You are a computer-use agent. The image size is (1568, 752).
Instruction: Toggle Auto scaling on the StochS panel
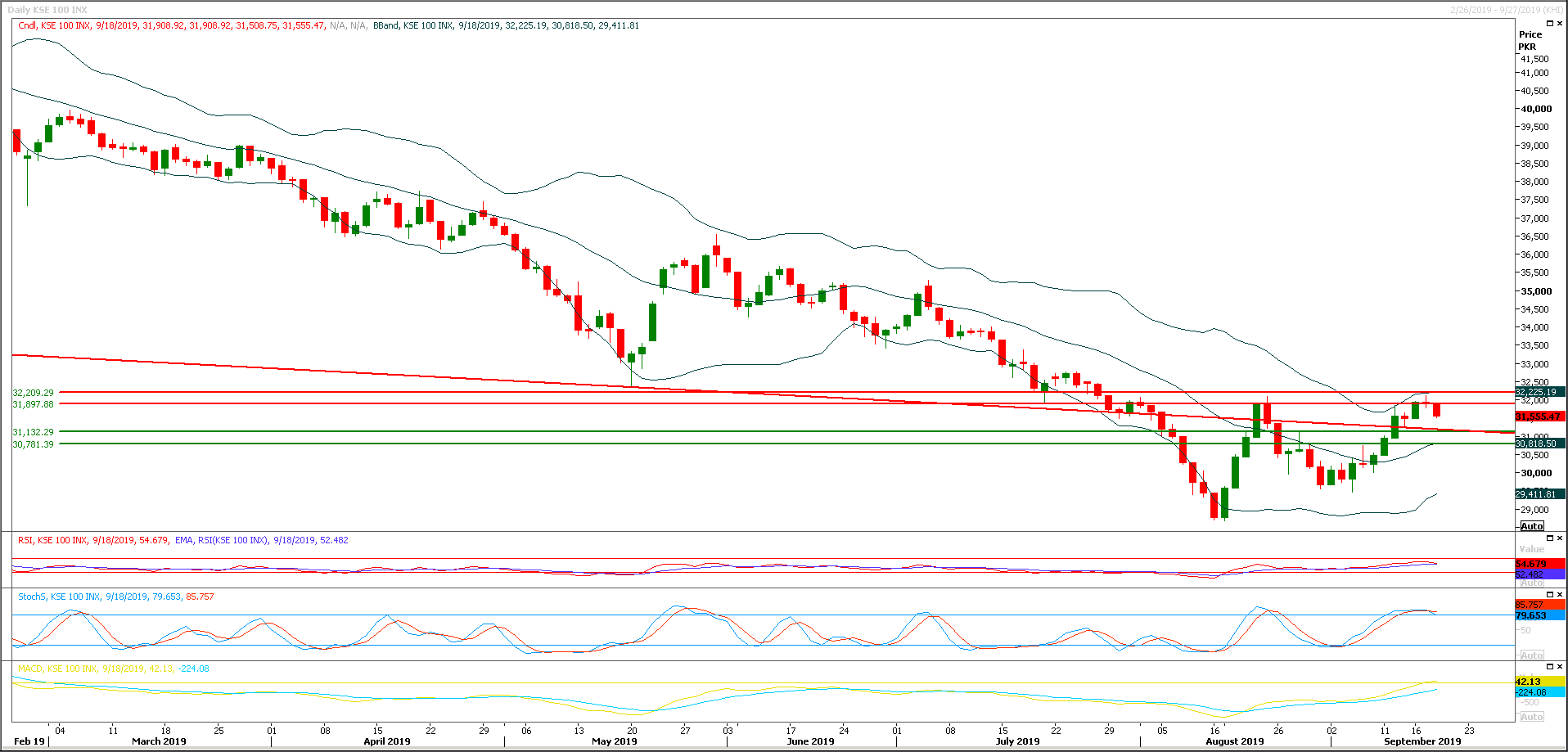pos(1530,655)
